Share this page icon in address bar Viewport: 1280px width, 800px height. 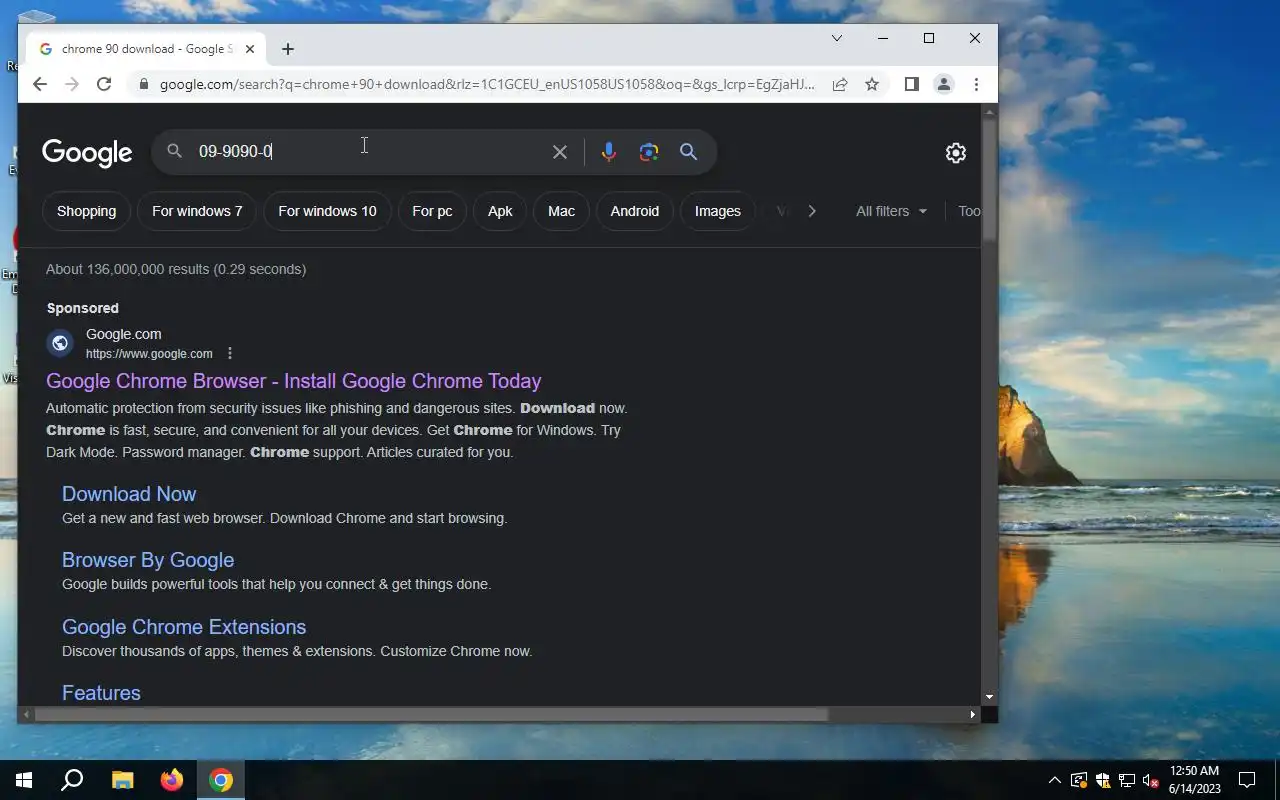(840, 84)
